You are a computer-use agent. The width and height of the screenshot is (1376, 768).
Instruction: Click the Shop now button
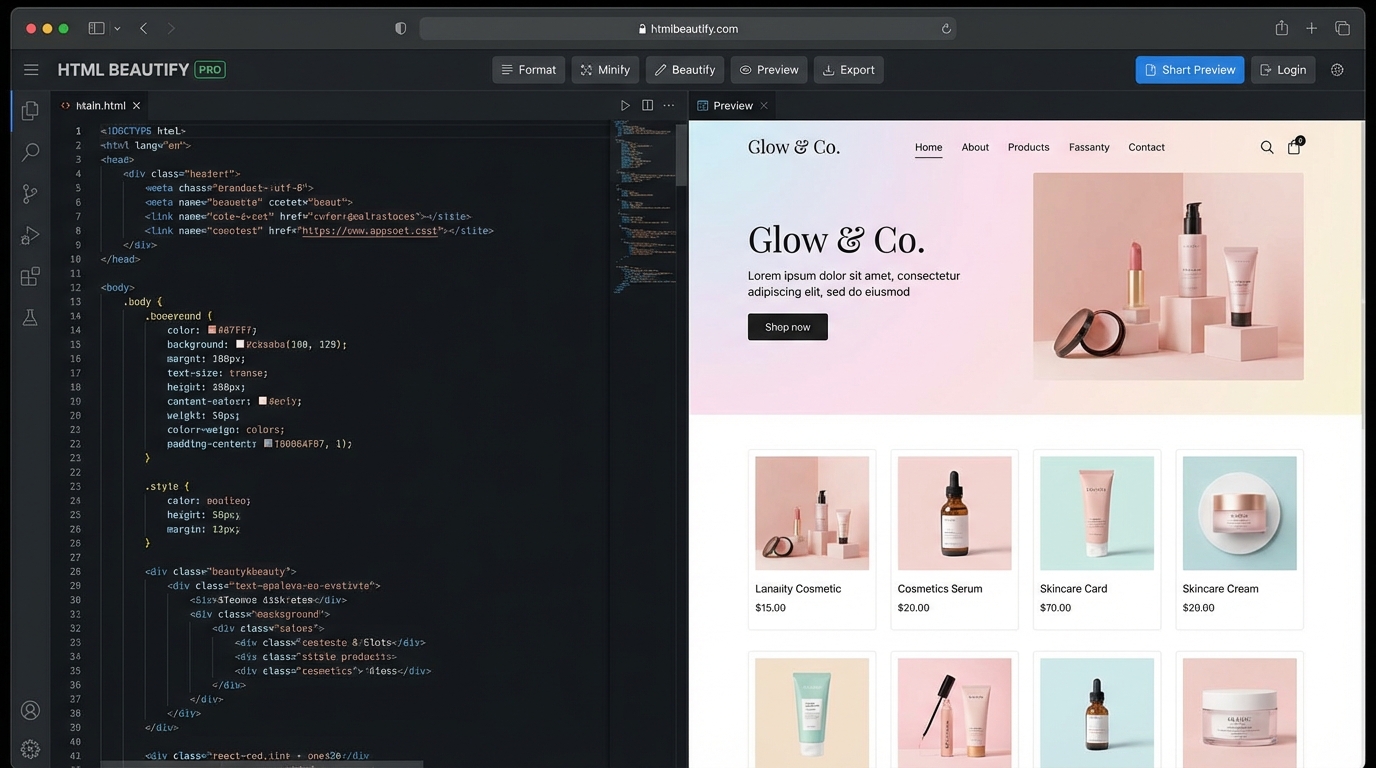(787, 326)
